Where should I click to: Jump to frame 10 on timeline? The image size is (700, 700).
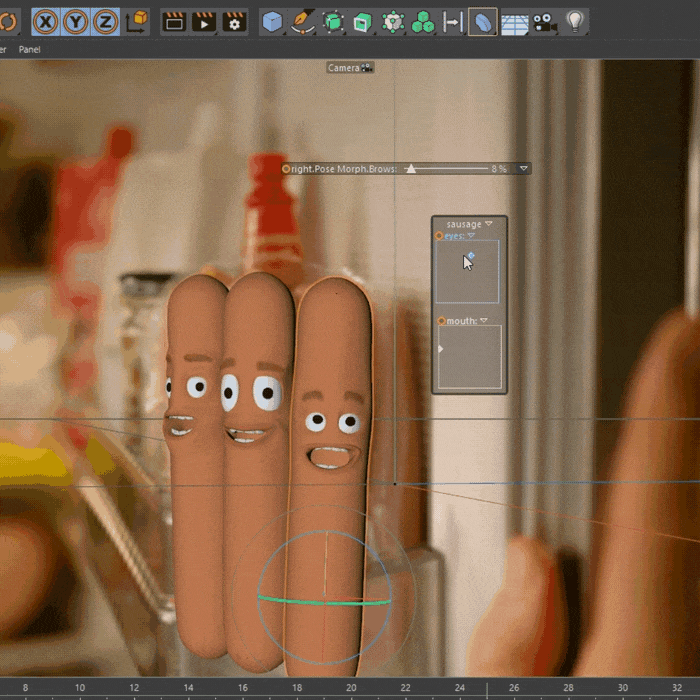[x=79, y=688]
